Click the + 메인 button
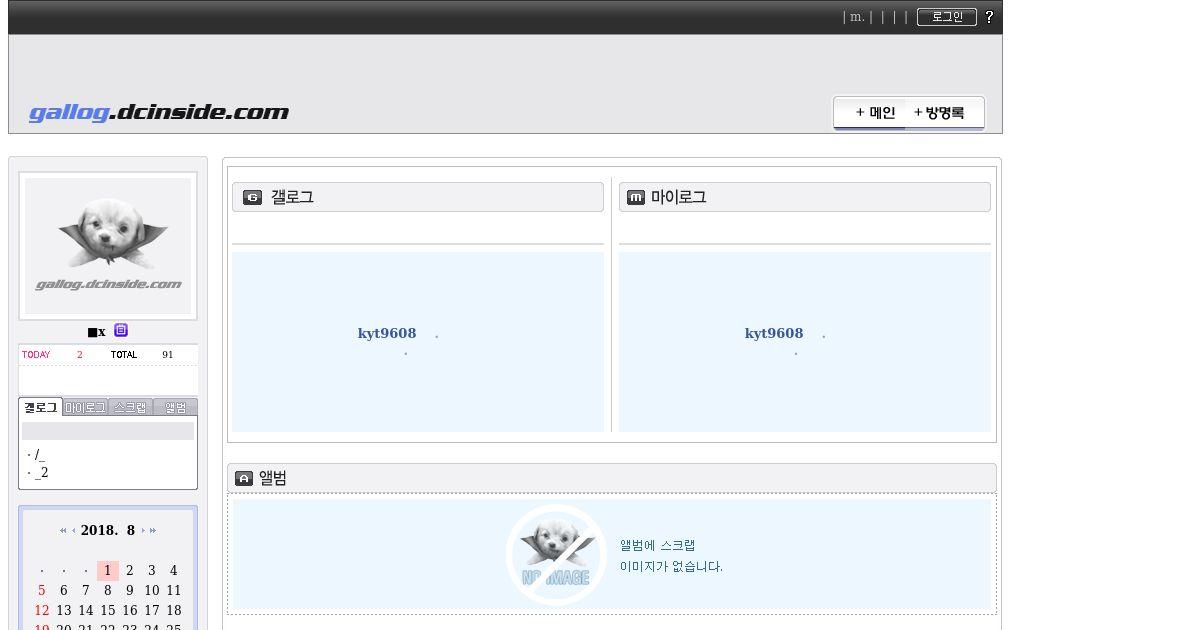 pos(871,113)
